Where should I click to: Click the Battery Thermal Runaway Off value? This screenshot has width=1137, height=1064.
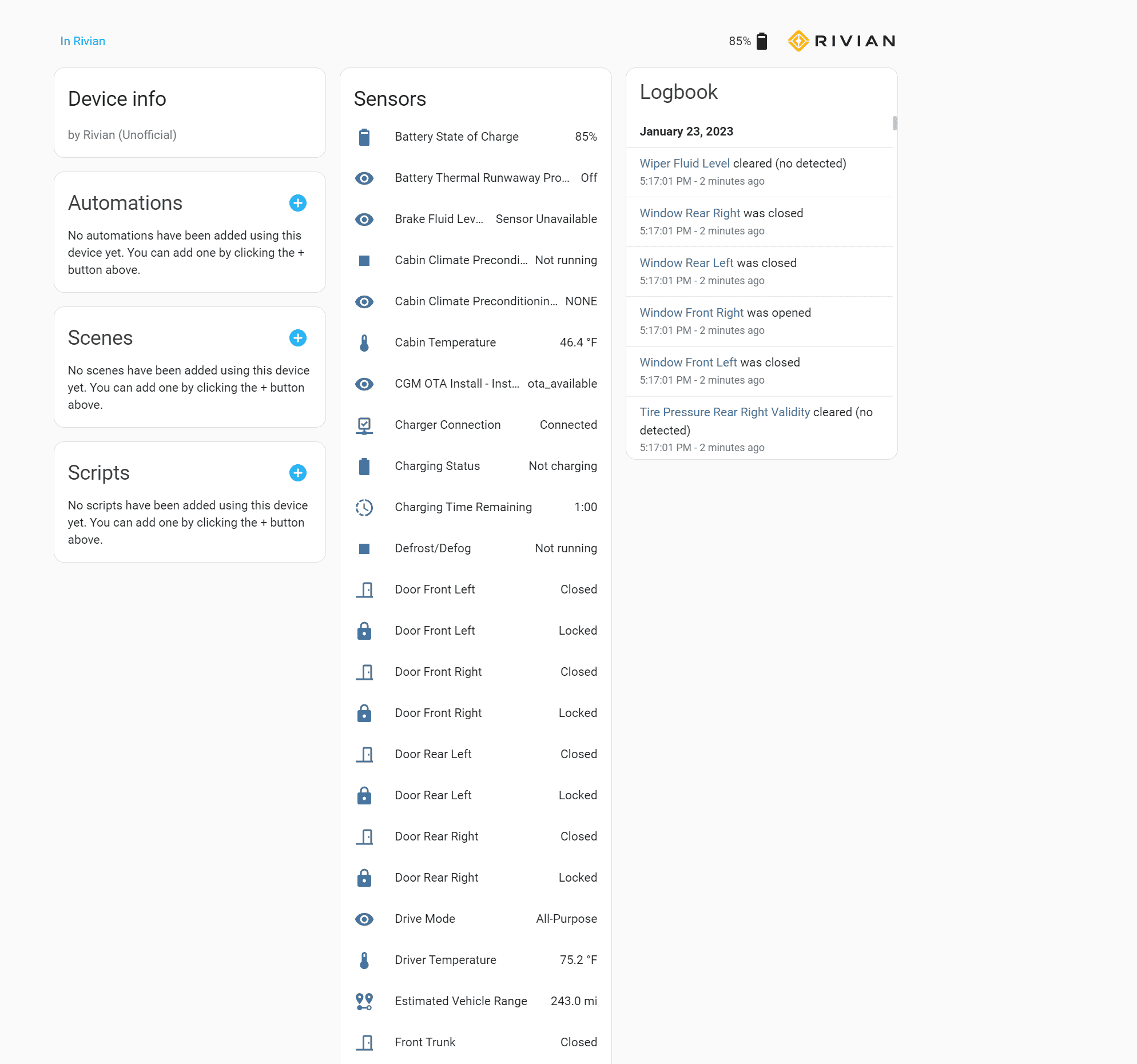[589, 178]
